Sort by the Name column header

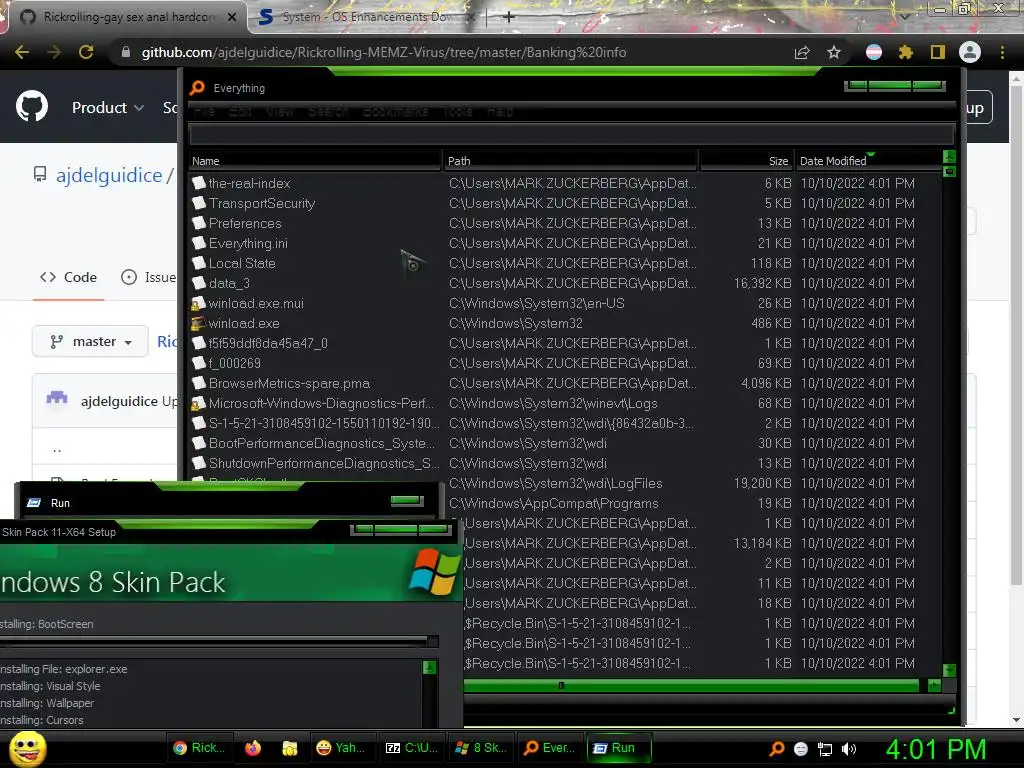point(315,161)
